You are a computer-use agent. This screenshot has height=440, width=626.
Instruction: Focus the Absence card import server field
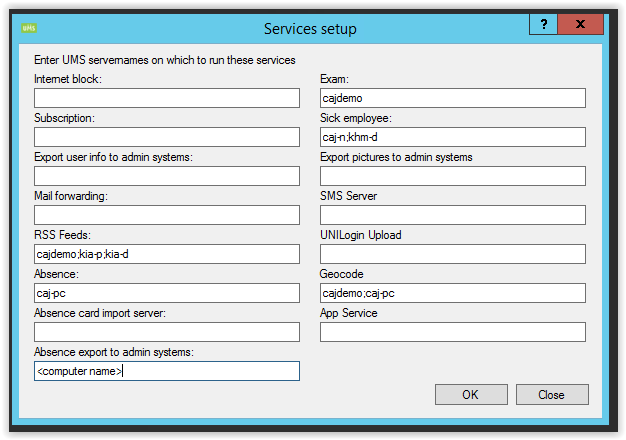[x=167, y=332]
